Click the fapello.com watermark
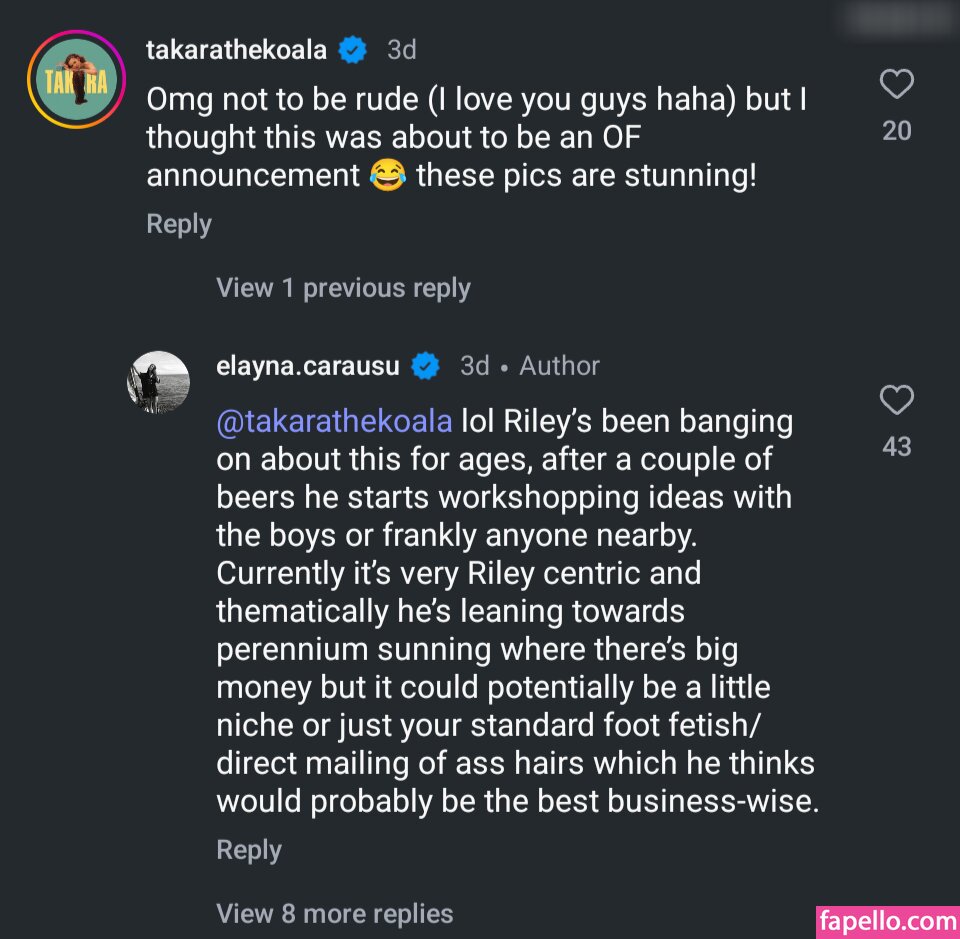Viewport: 960px width, 939px height. [x=888, y=920]
